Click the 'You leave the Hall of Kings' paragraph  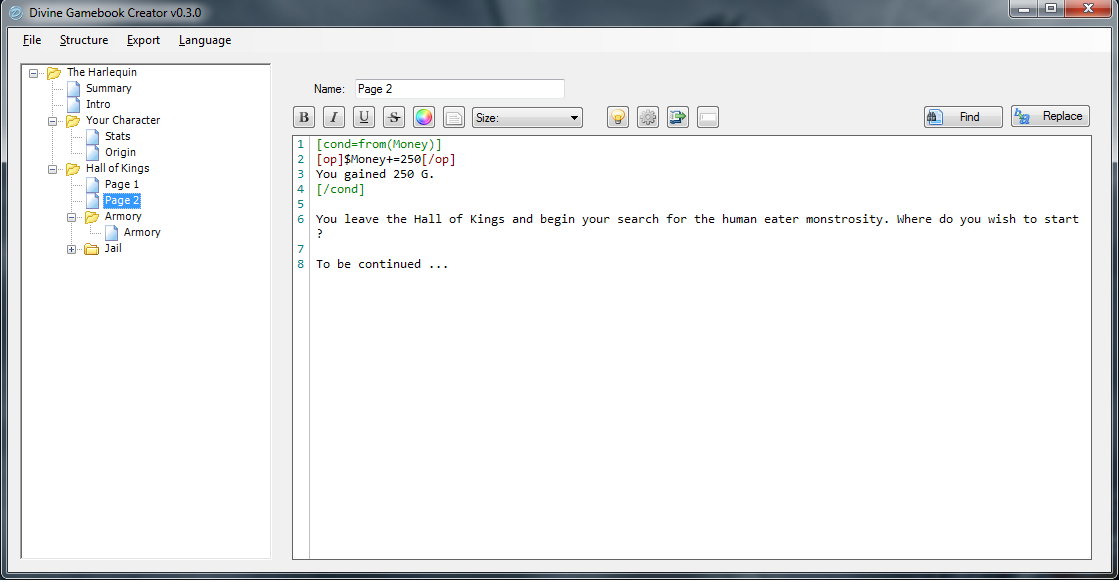pyautogui.click(x=697, y=225)
